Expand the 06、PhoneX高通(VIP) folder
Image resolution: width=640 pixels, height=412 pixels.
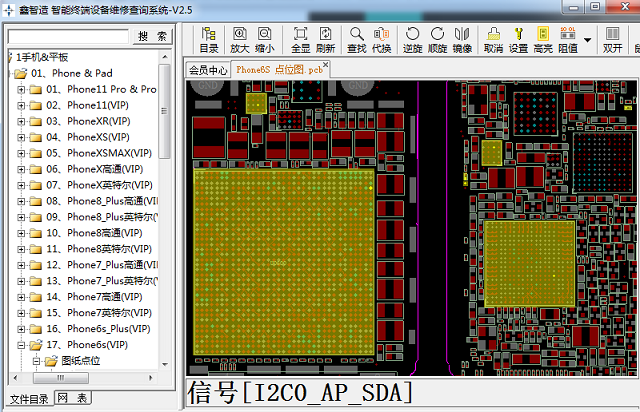click(21, 169)
